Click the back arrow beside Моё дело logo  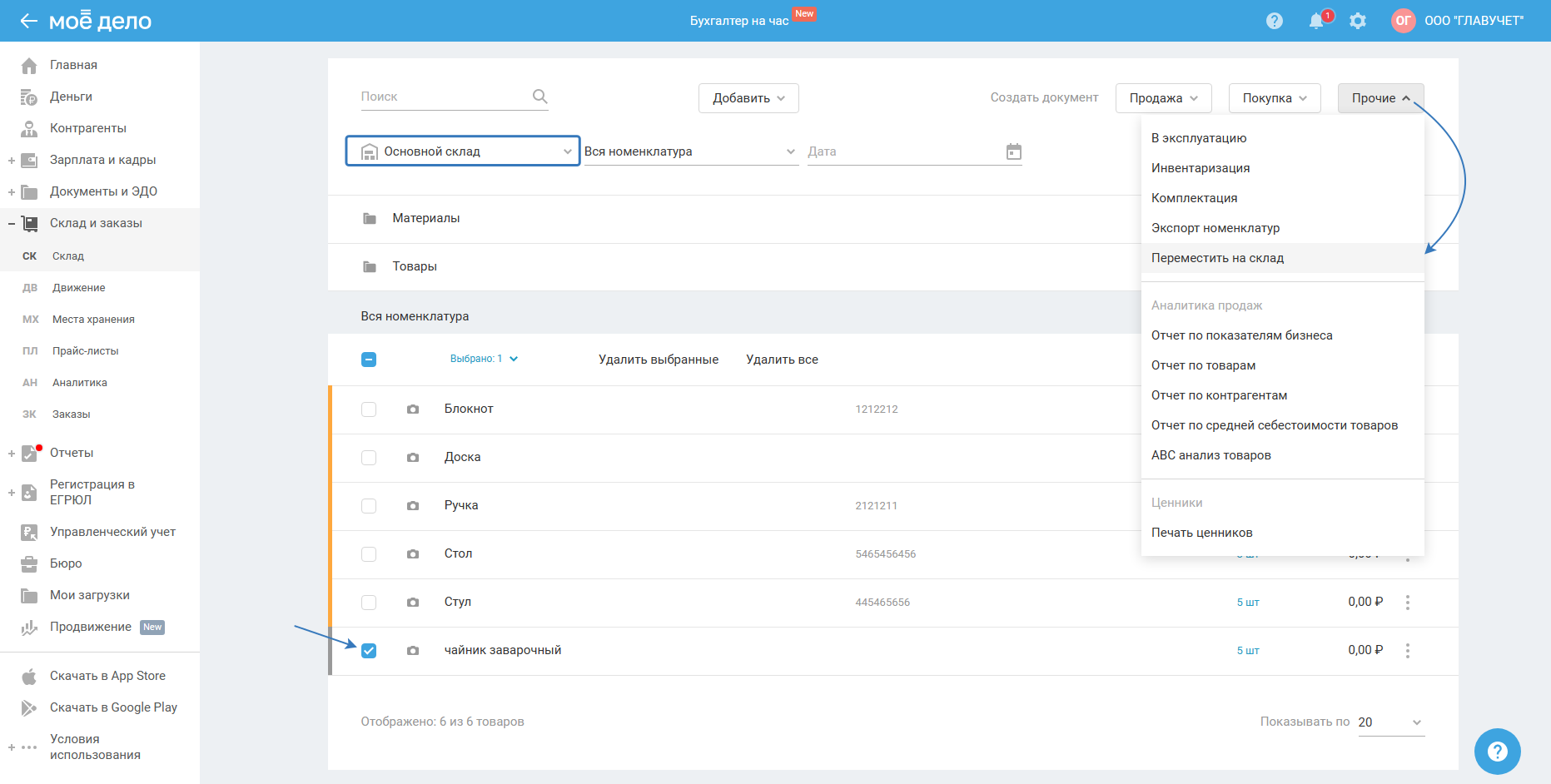pyautogui.click(x=28, y=21)
